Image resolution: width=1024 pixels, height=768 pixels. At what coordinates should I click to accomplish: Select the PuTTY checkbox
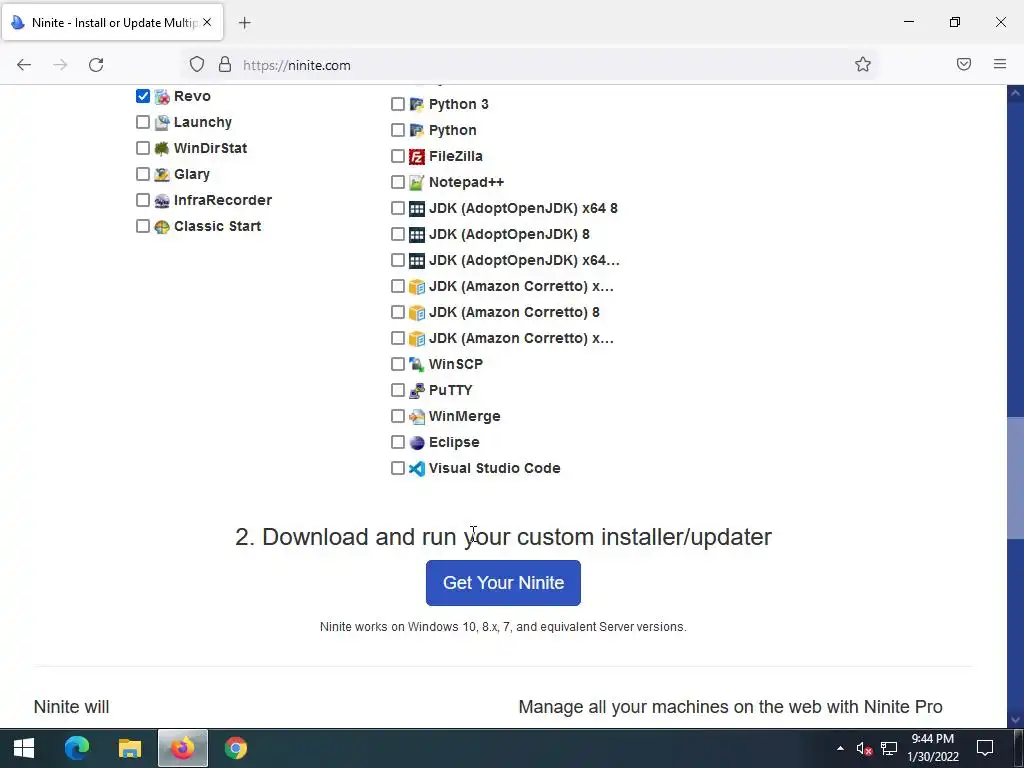pyautogui.click(x=398, y=390)
